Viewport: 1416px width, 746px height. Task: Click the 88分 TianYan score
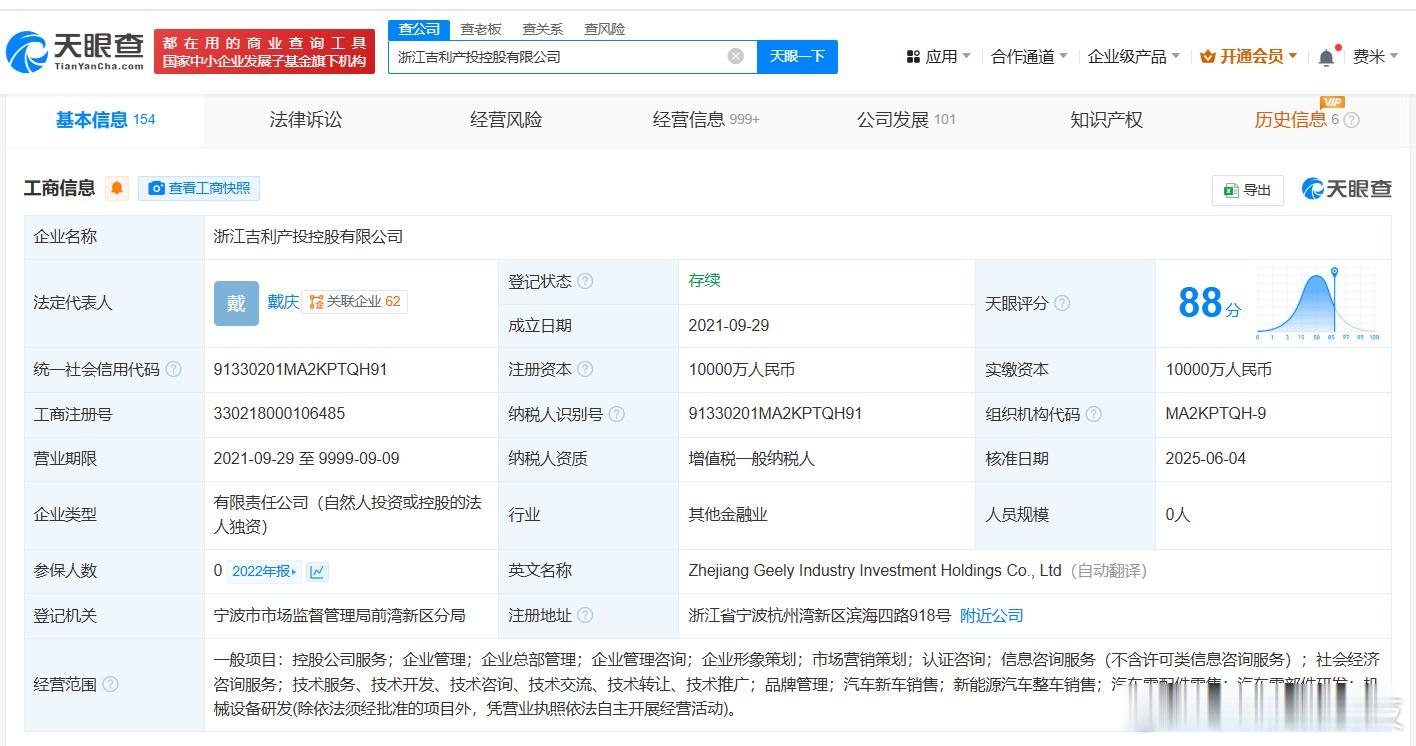point(1209,303)
